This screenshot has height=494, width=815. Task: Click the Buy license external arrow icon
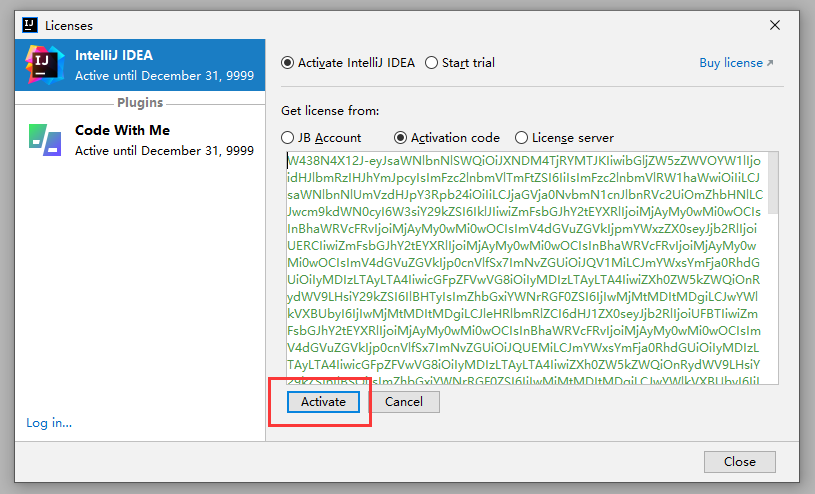(770, 63)
